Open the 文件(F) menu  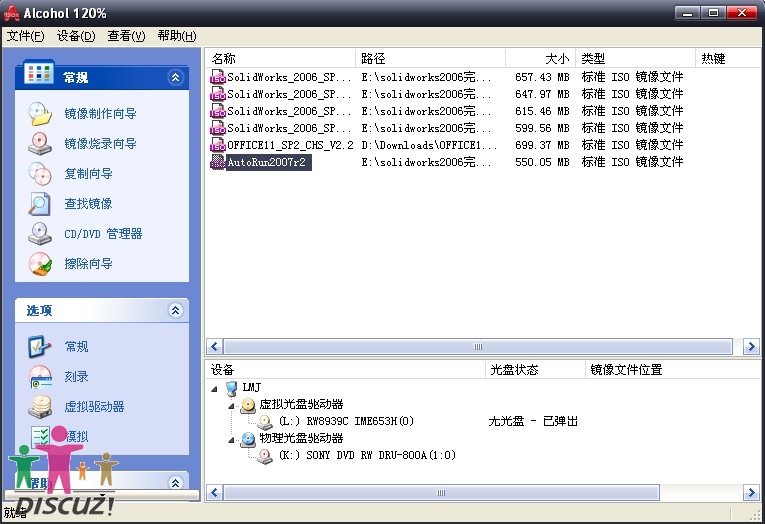click(25, 36)
